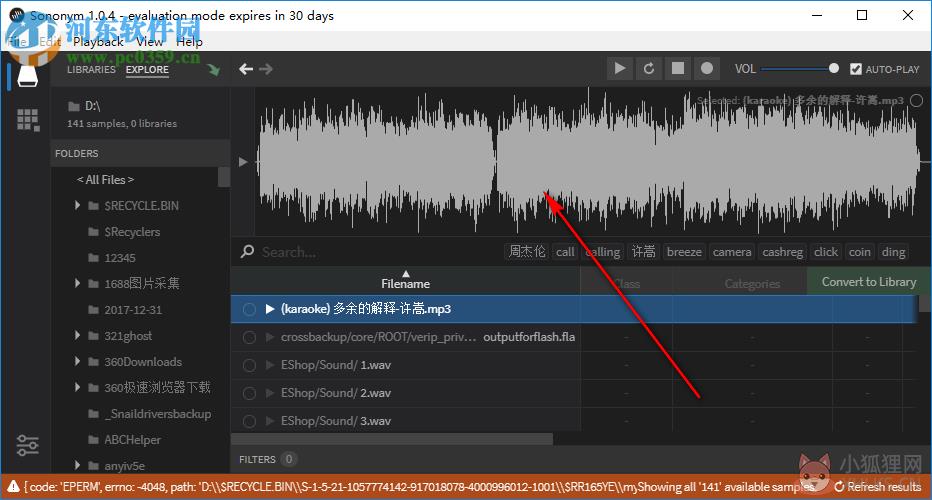Select the flask sidebar icon
The width and height of the screenshot is (932, 500).
[27, 76]
